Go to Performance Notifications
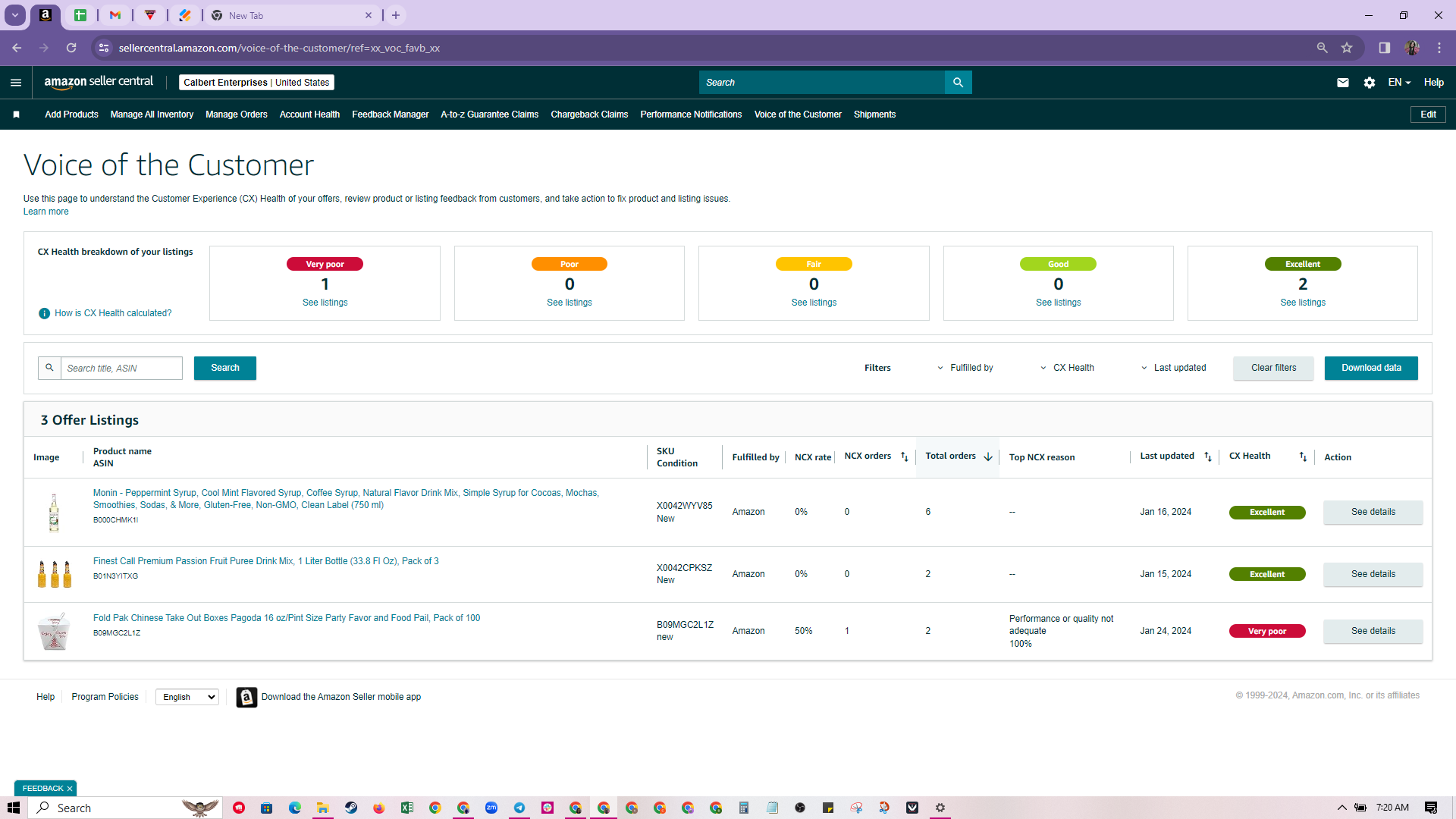This screenshot has height=819, width=1456. click(x=691, y=115)
